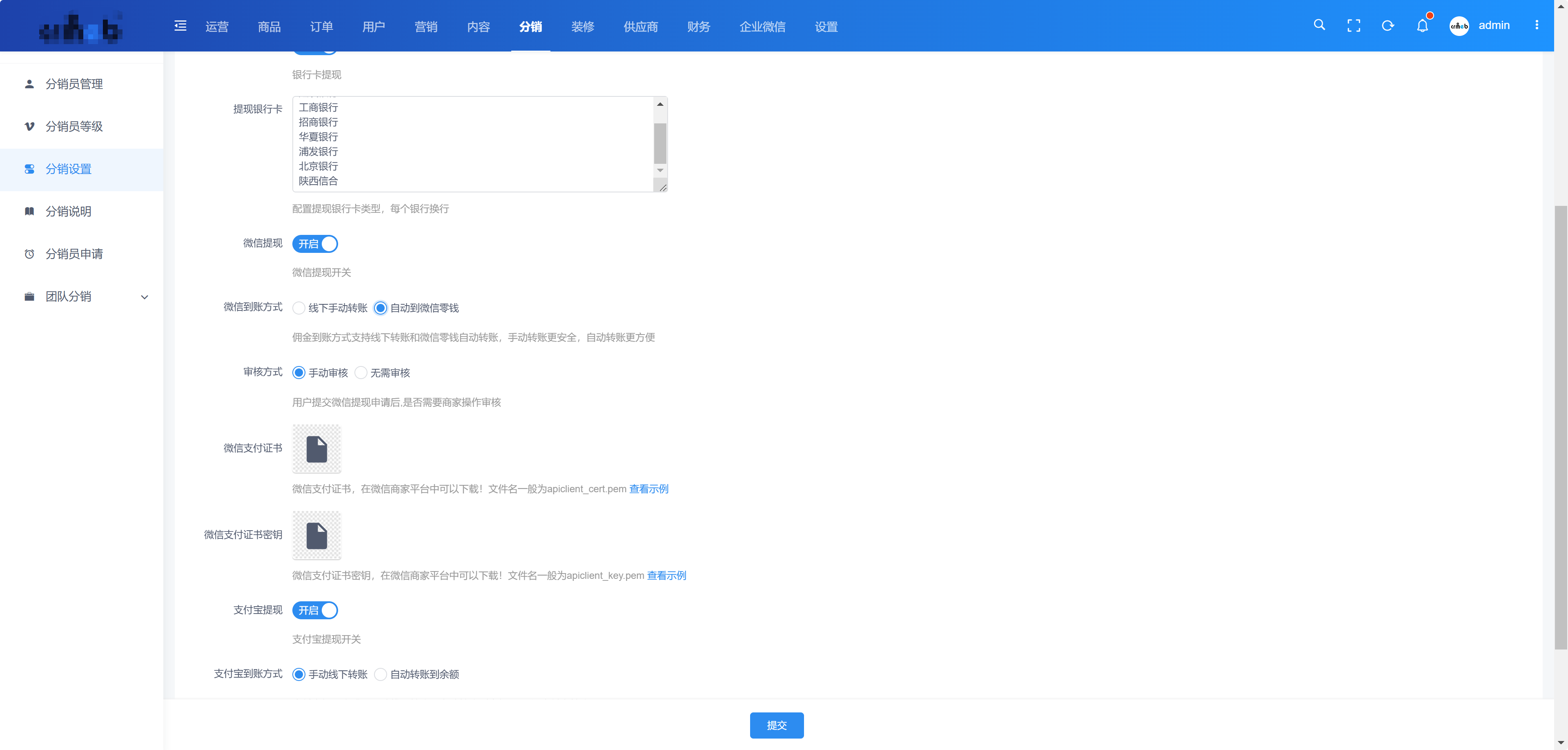Select the 线下手动转账 radio option

click(x=299, y=308)
